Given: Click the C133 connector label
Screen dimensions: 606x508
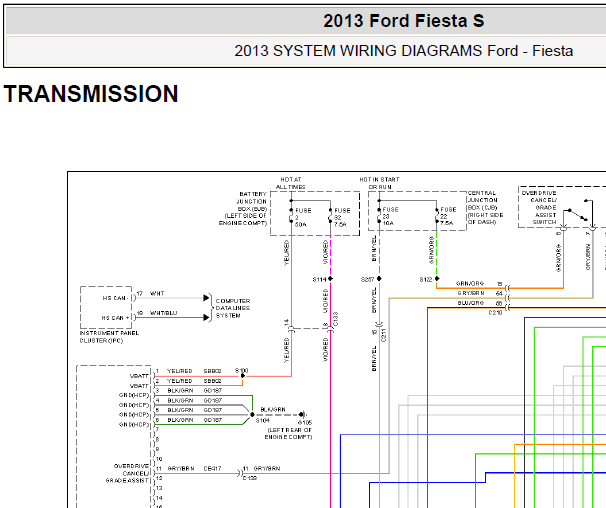Looking at the screenshot, I should pos(335,319).
